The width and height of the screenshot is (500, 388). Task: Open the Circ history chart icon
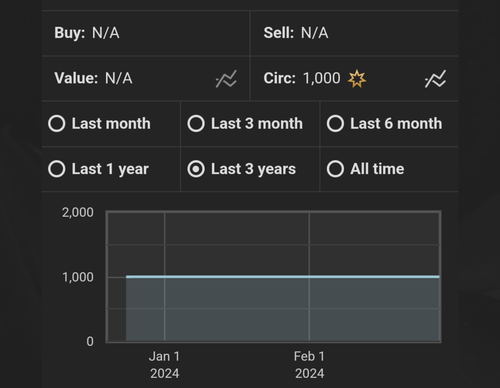(x=435, y=79)
